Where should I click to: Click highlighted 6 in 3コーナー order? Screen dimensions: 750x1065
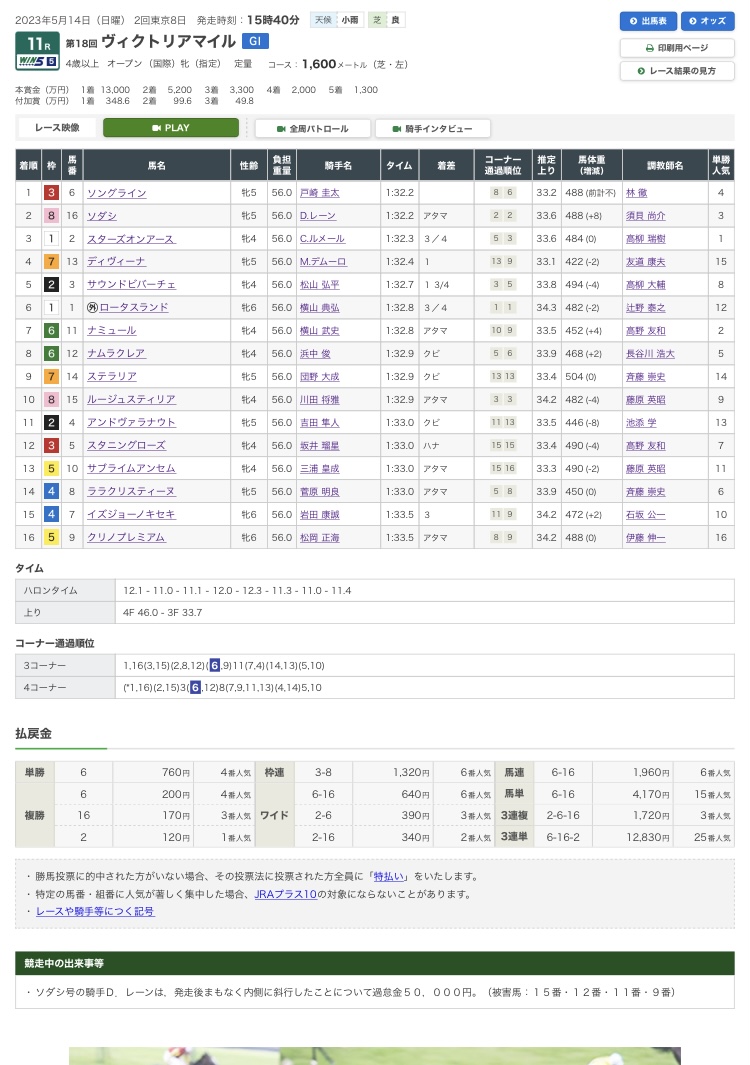click(x=215, y=666)
